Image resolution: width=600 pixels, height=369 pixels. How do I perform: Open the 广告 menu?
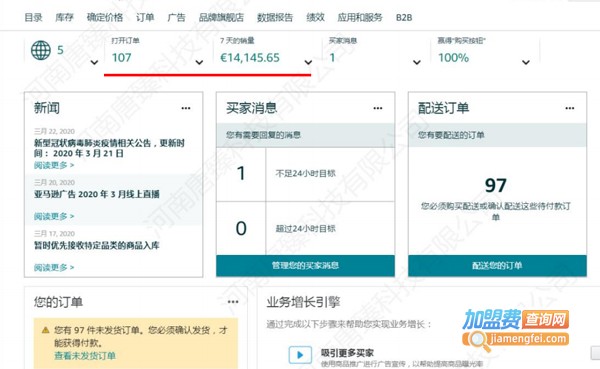point(176,17)
